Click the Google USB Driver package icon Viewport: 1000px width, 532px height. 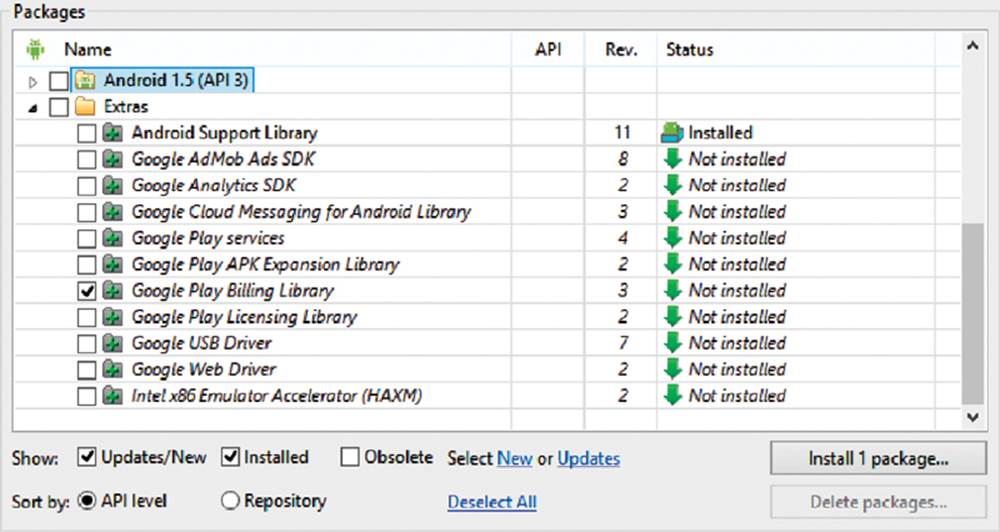(113, 343)
